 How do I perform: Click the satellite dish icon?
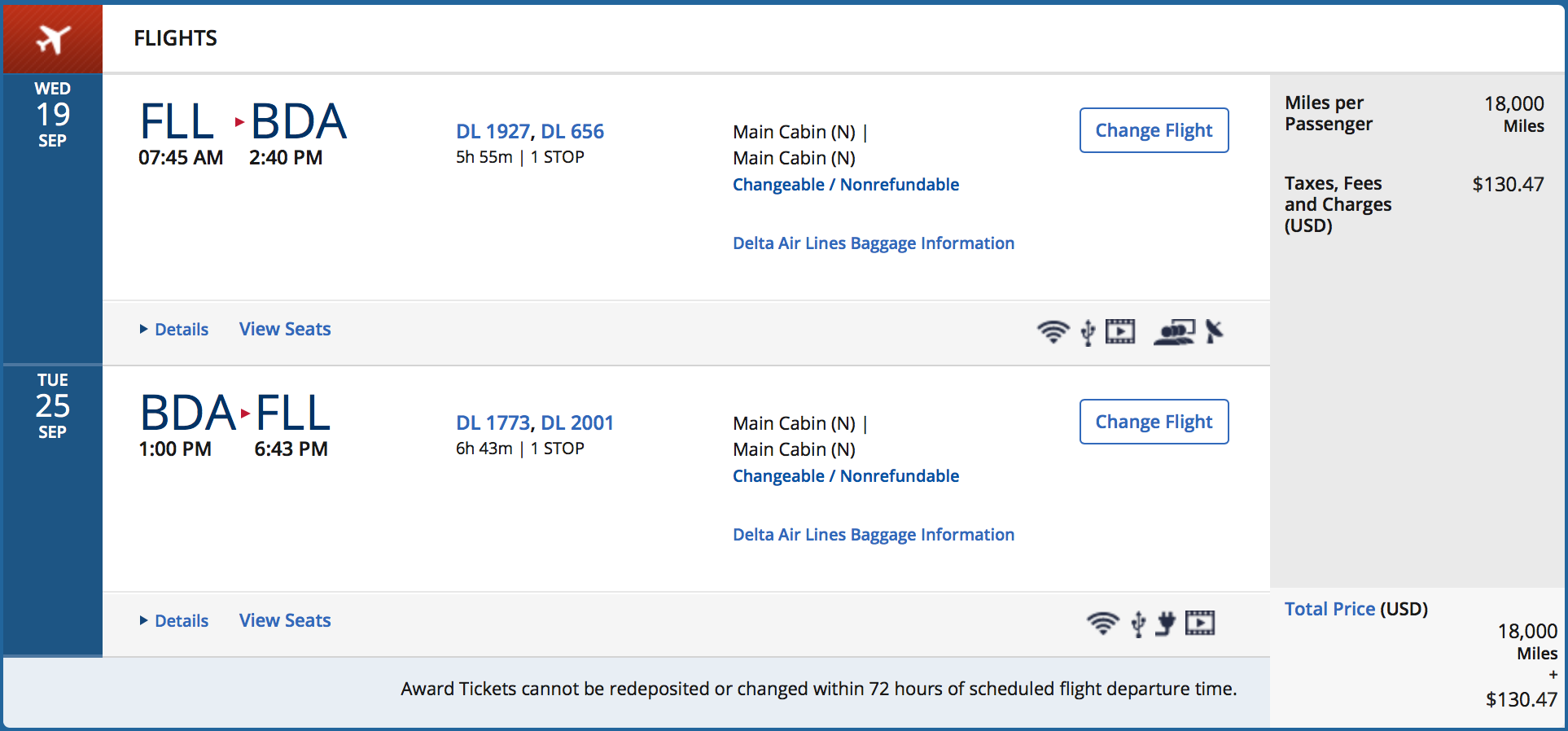(1214, 331)
